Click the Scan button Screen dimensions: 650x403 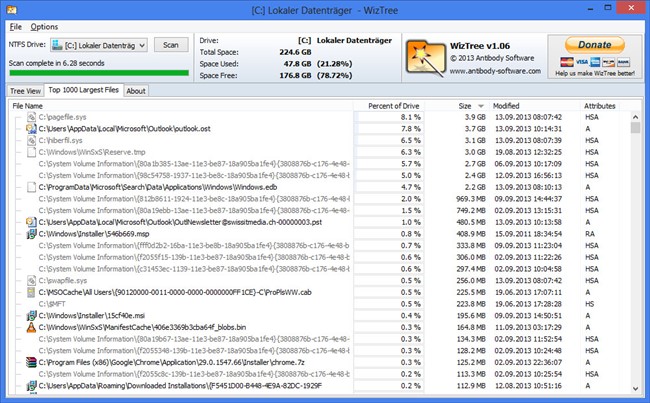pos(171,45)
